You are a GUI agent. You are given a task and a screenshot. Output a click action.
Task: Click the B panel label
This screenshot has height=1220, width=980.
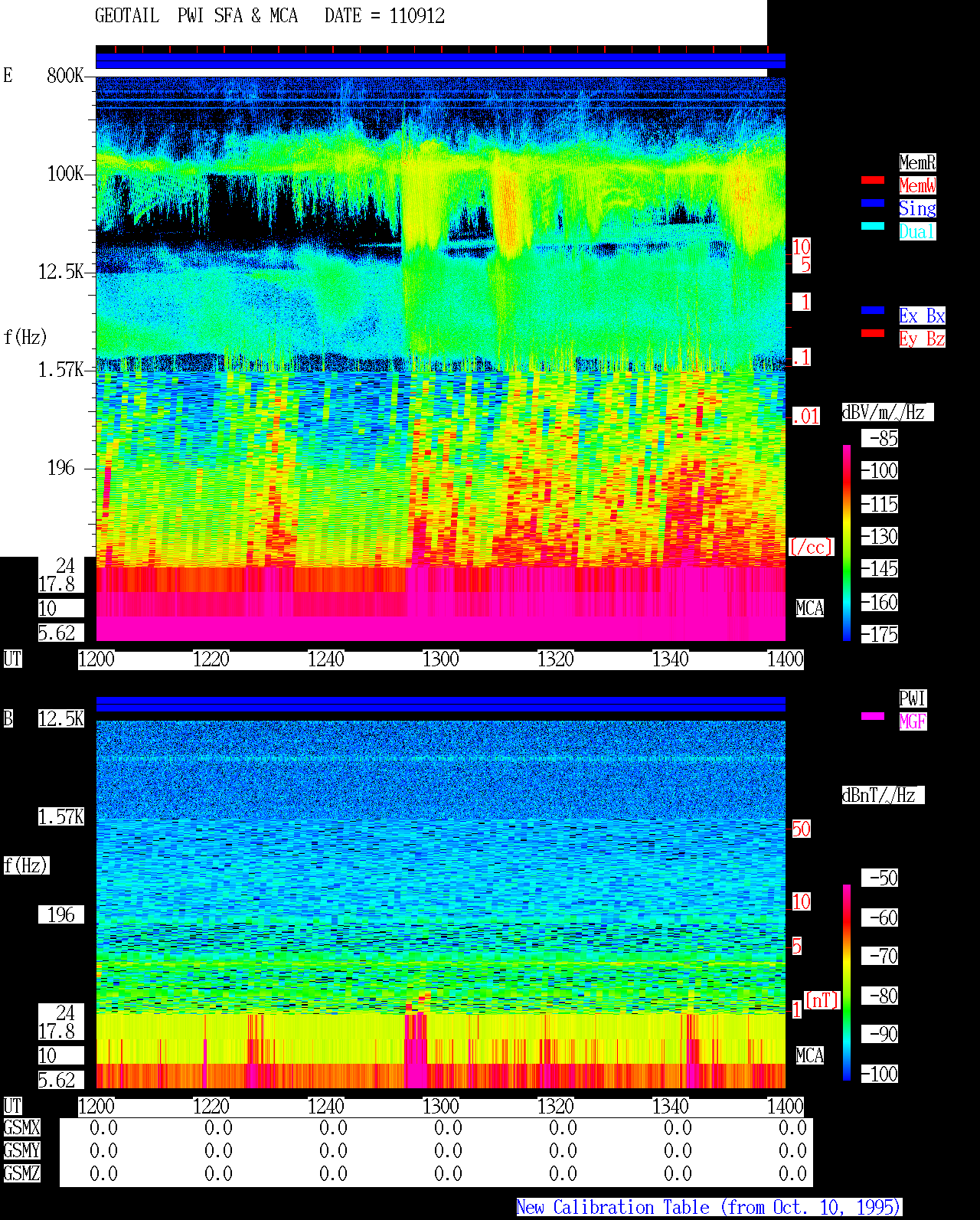(x=8, y=718)
